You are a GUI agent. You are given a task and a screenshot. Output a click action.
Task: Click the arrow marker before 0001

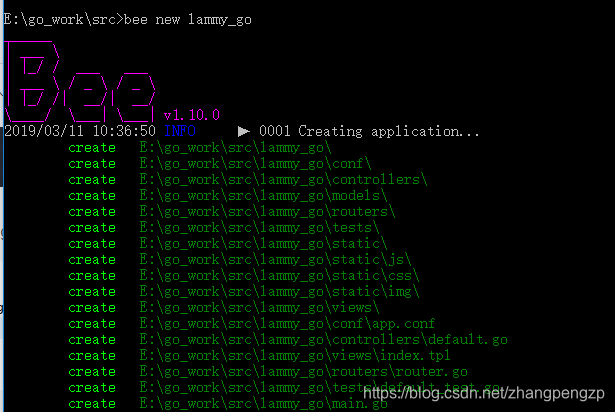pyautogui.click(x=244, y=131)
